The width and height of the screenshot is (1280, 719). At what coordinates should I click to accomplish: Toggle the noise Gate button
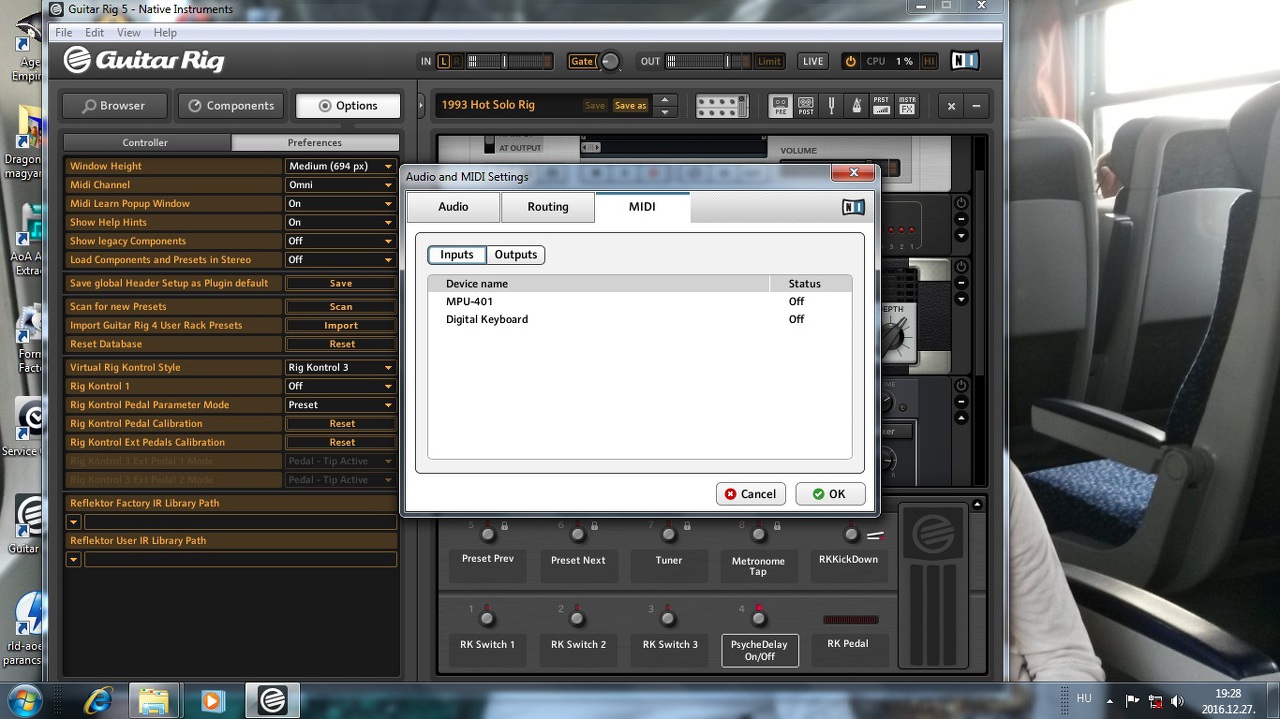pos(581,61)
